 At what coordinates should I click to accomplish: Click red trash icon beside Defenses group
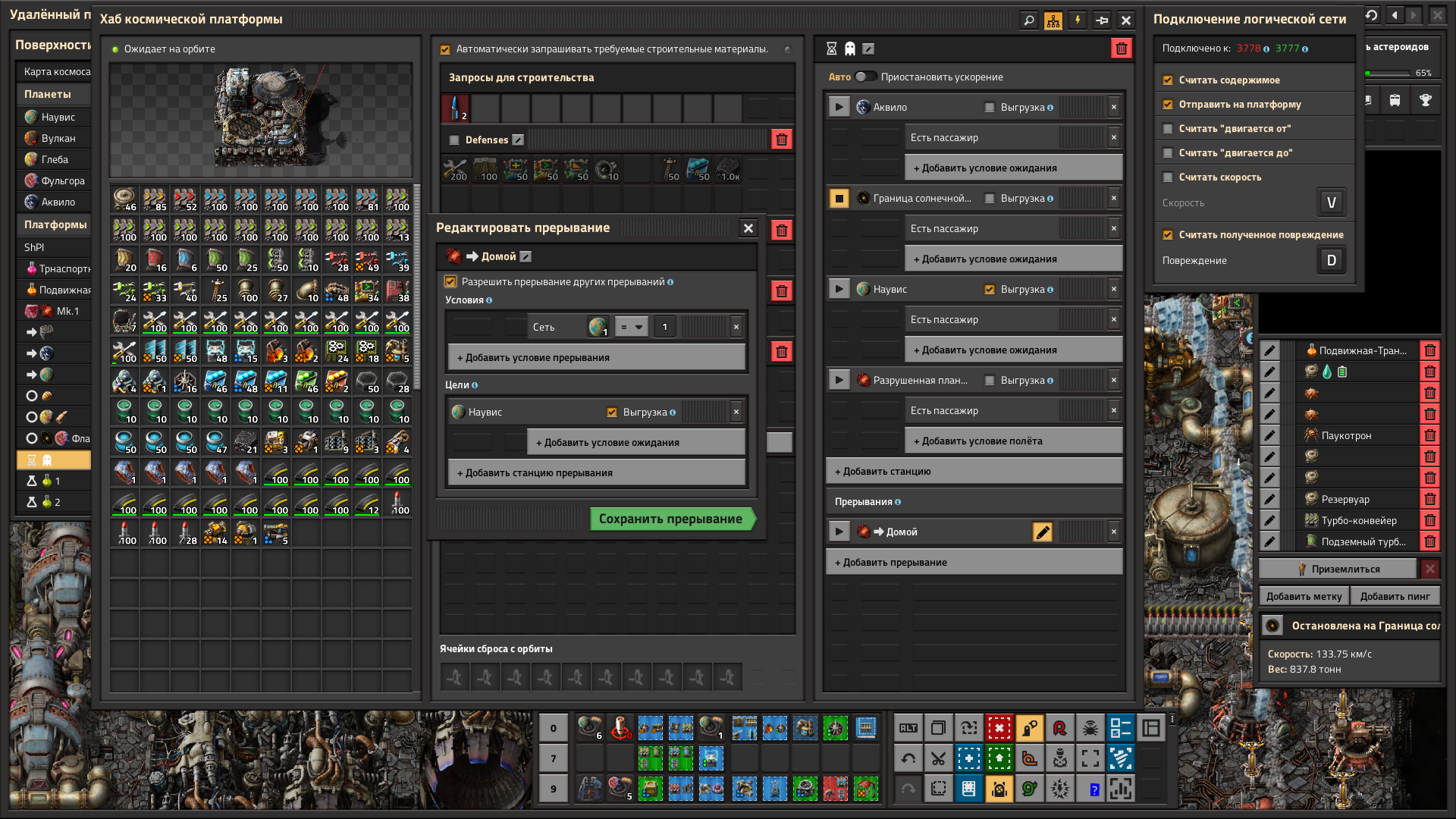tap(782, 140)
